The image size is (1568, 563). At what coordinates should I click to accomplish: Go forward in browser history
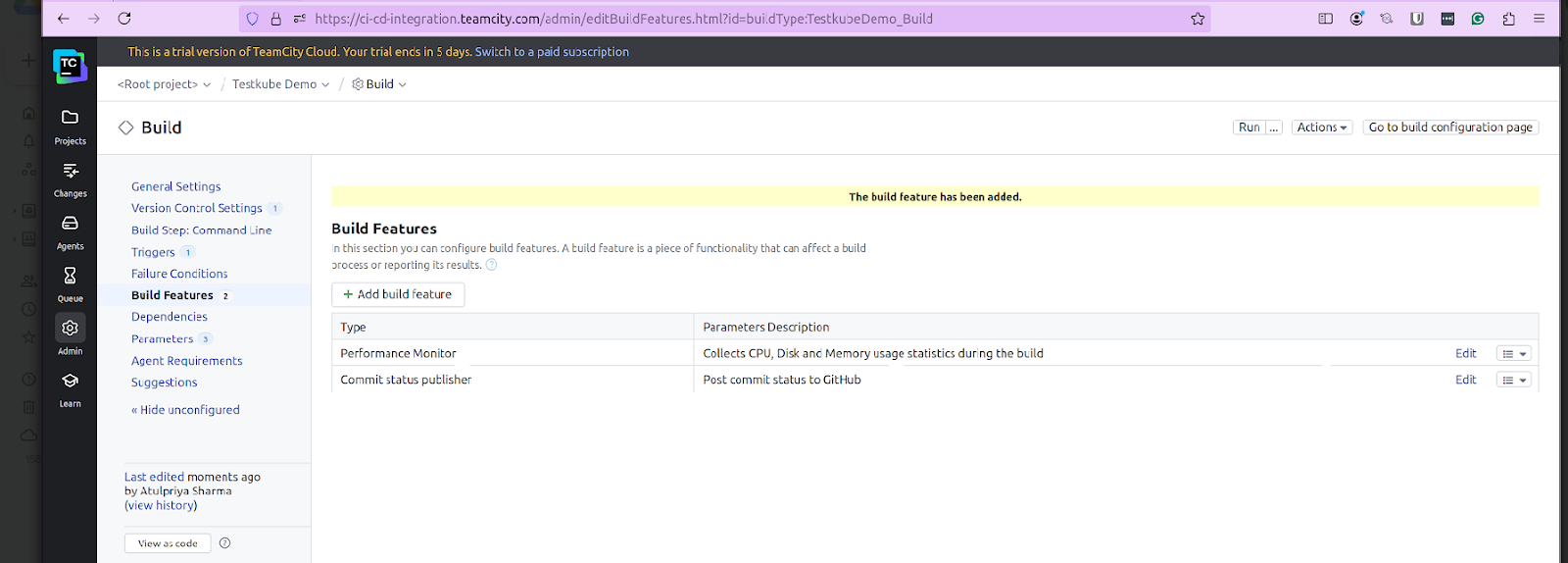[x=94, y=19]
